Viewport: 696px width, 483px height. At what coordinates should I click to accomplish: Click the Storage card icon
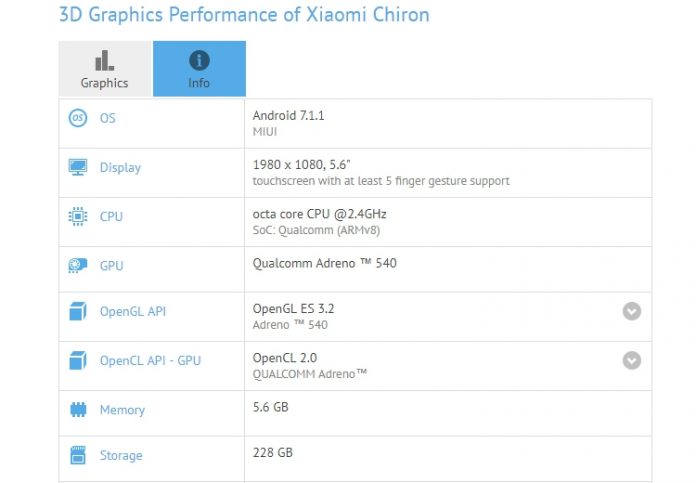[77, 455]
